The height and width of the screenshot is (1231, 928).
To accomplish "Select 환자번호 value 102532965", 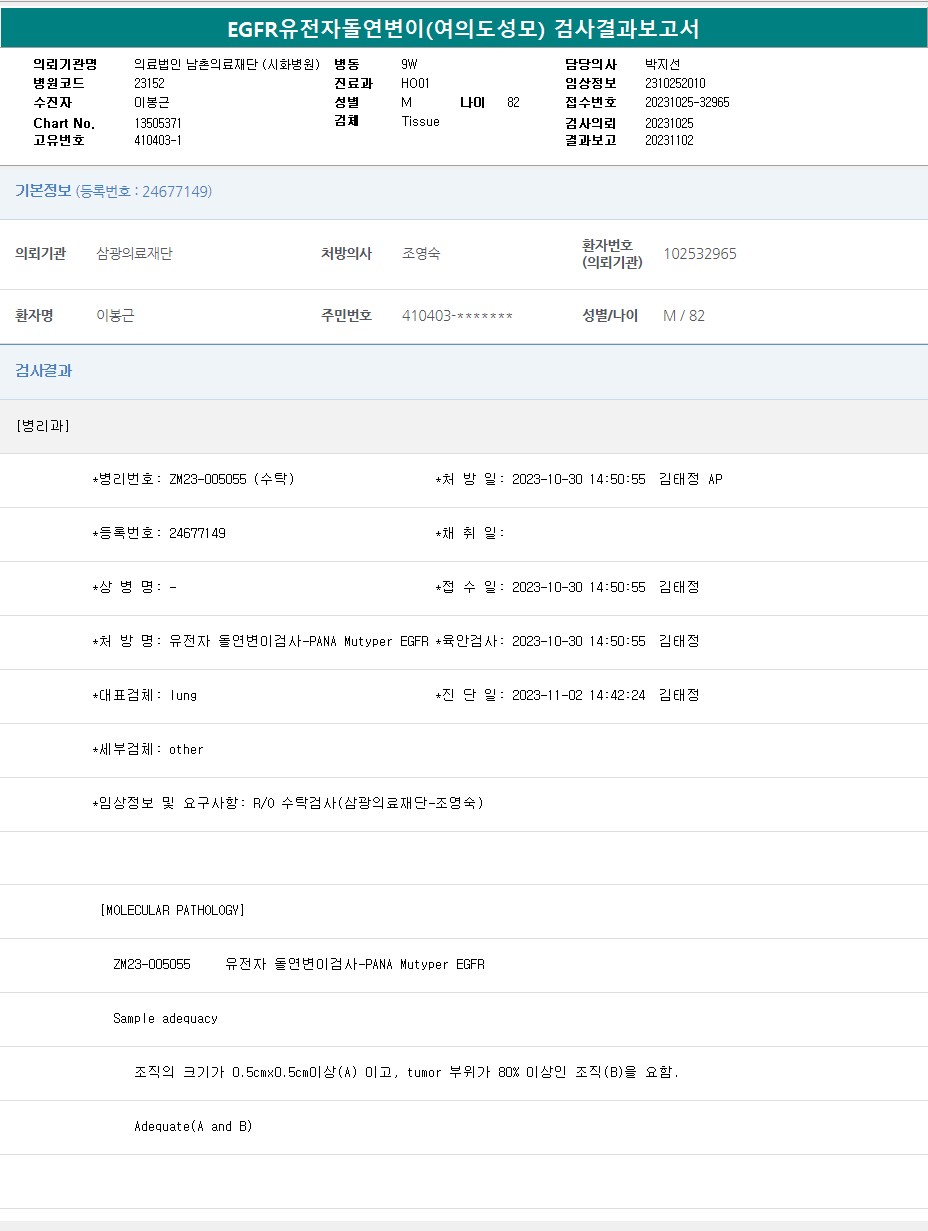I will [x=700, y=254].
